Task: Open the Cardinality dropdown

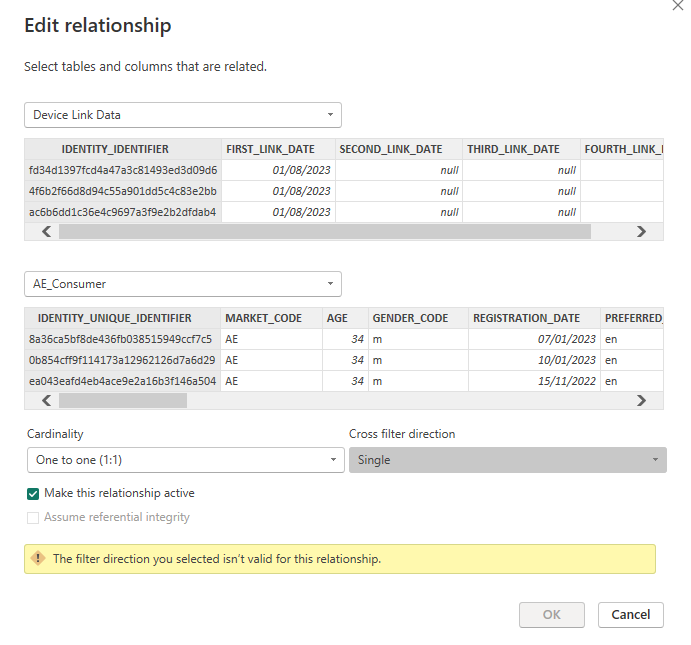Action: tap(186, 460)
